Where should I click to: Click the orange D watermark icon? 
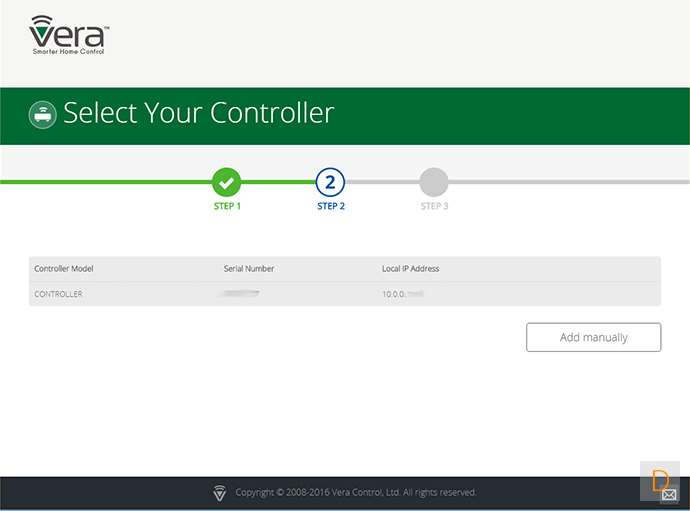click(660, 480)
